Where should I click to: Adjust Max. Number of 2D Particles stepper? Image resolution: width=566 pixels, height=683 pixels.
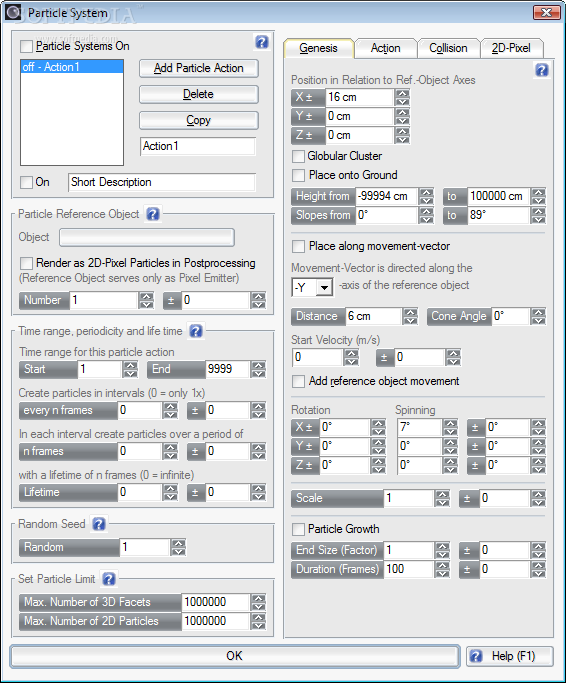tap(258, 622)
